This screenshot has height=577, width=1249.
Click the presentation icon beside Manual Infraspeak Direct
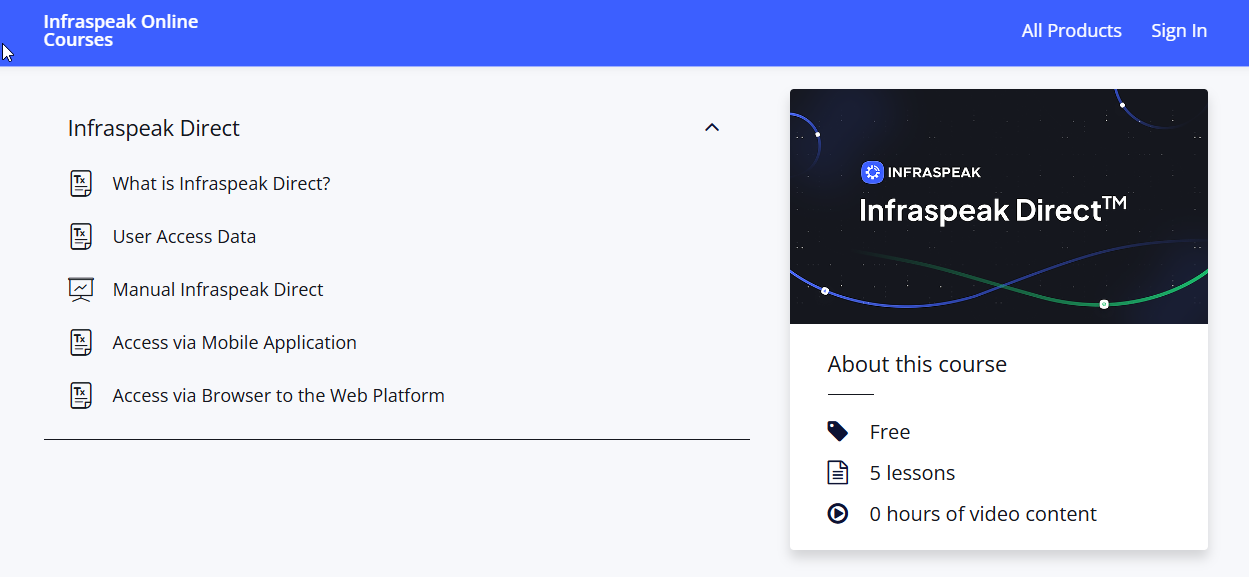[x=81, y=290]
